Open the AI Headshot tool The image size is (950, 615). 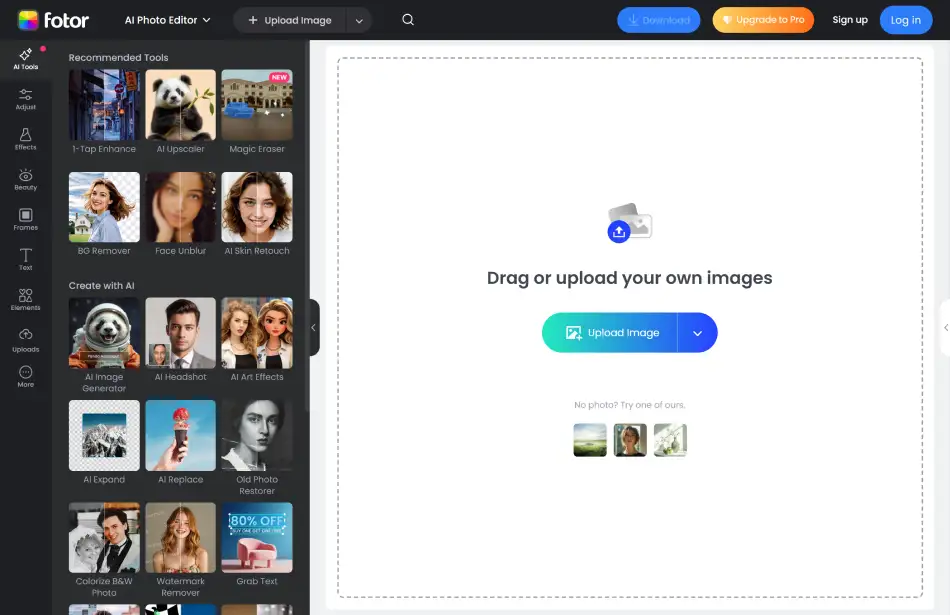pyautogui.click(x=180, y=333)
